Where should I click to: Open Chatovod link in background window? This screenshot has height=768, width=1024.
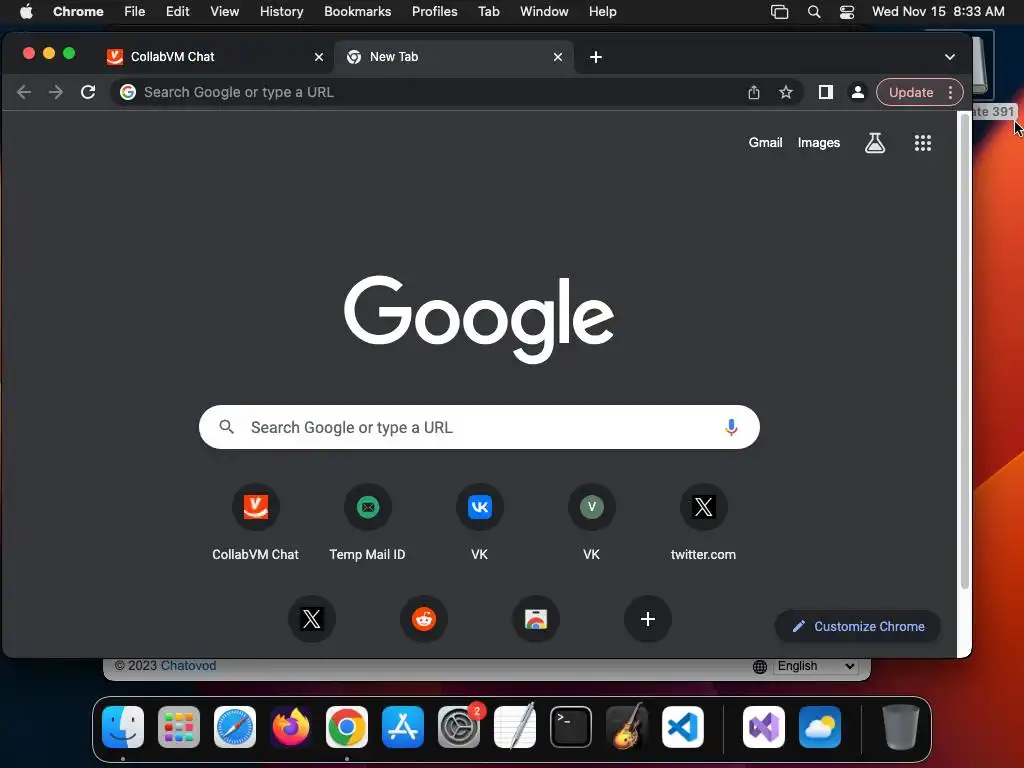tap(188, 665)
